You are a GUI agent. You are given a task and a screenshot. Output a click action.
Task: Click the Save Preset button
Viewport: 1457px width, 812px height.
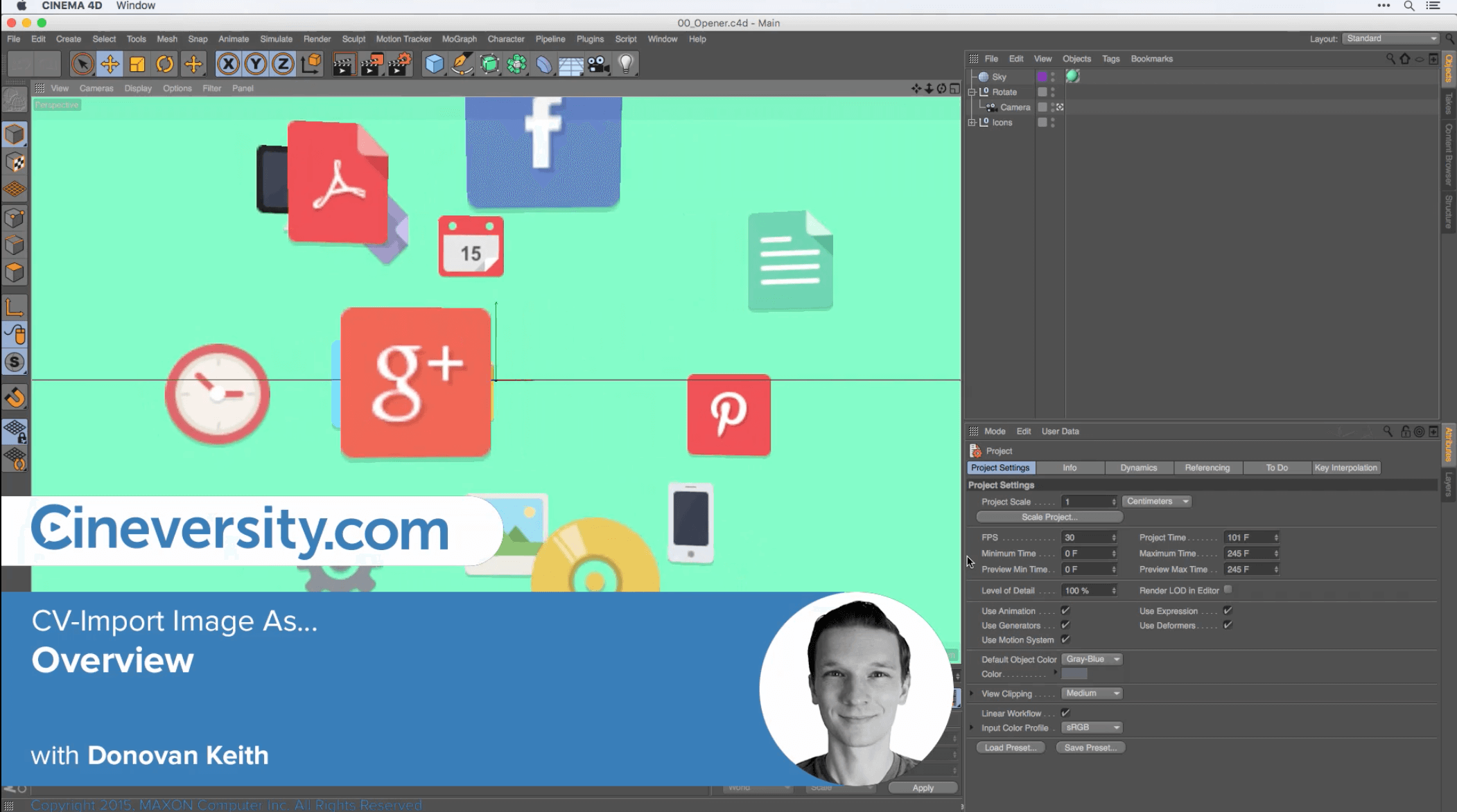[x=1090, y=748]
